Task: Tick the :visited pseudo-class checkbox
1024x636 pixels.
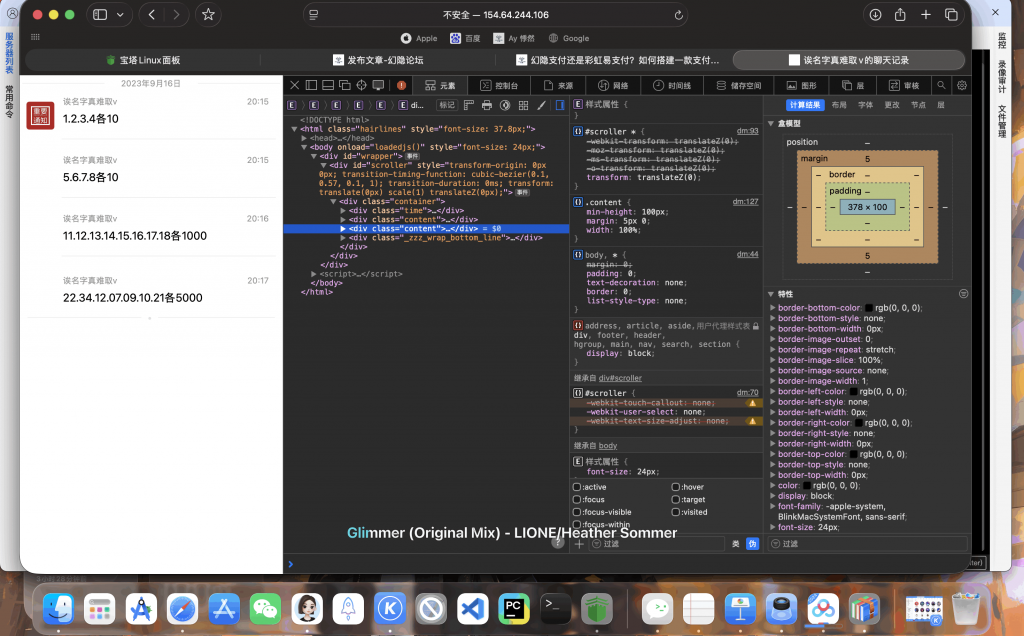Action: [675, 512]
